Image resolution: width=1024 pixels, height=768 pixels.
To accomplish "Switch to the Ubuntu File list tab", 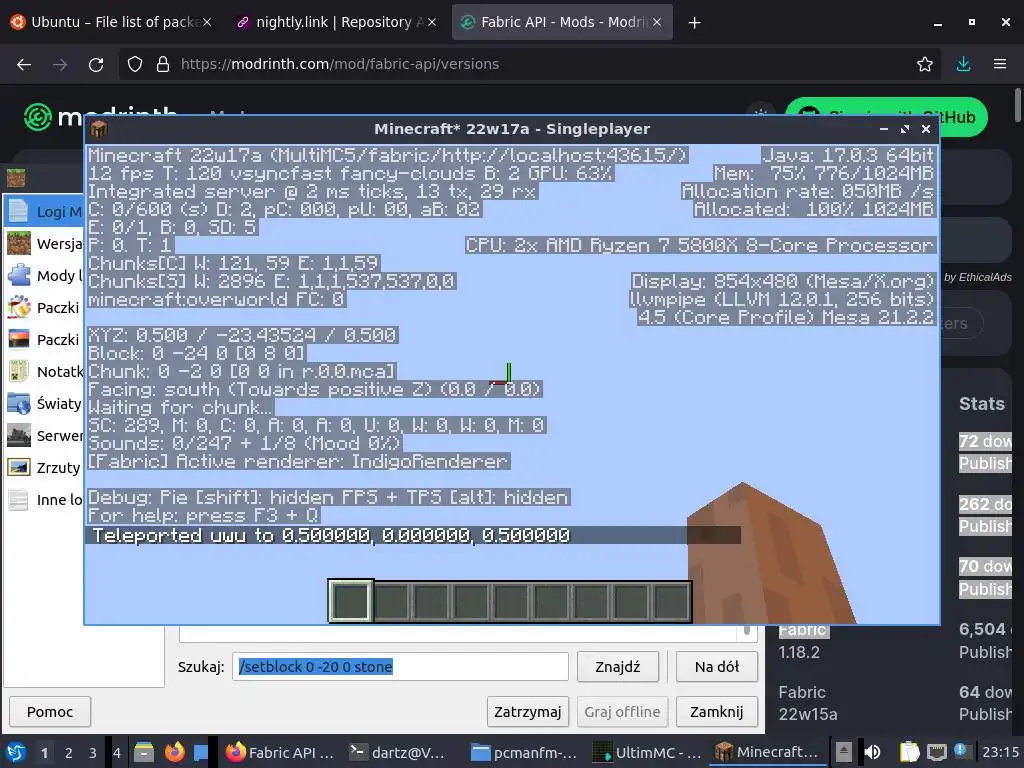I will click(x=110, y=22).
